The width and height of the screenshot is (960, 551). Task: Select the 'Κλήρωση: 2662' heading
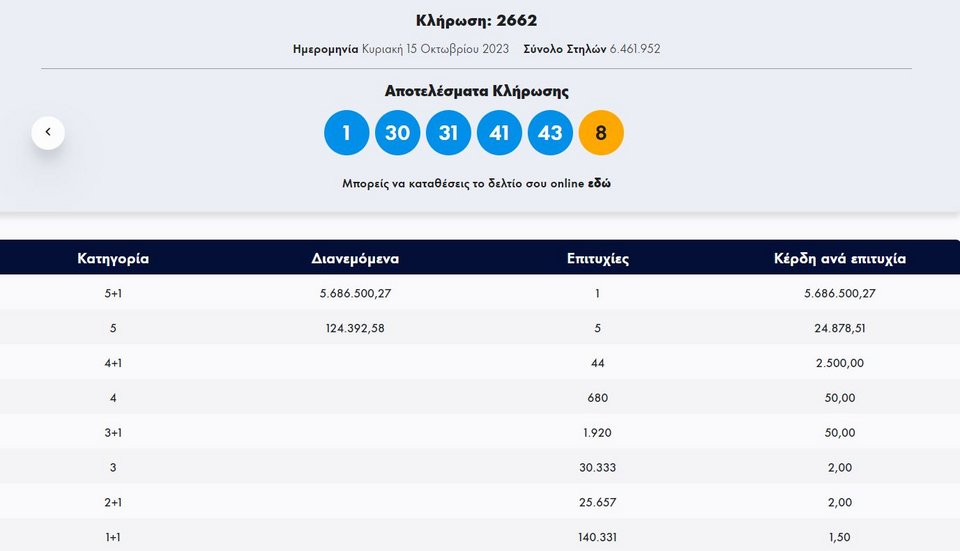pos(476,20)
